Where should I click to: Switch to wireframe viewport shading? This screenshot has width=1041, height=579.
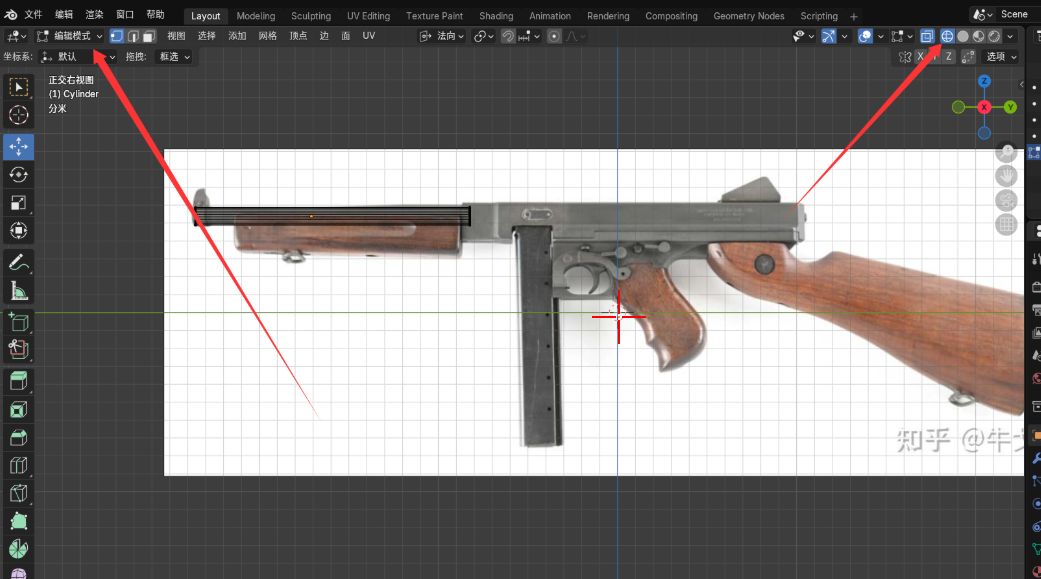947,36
